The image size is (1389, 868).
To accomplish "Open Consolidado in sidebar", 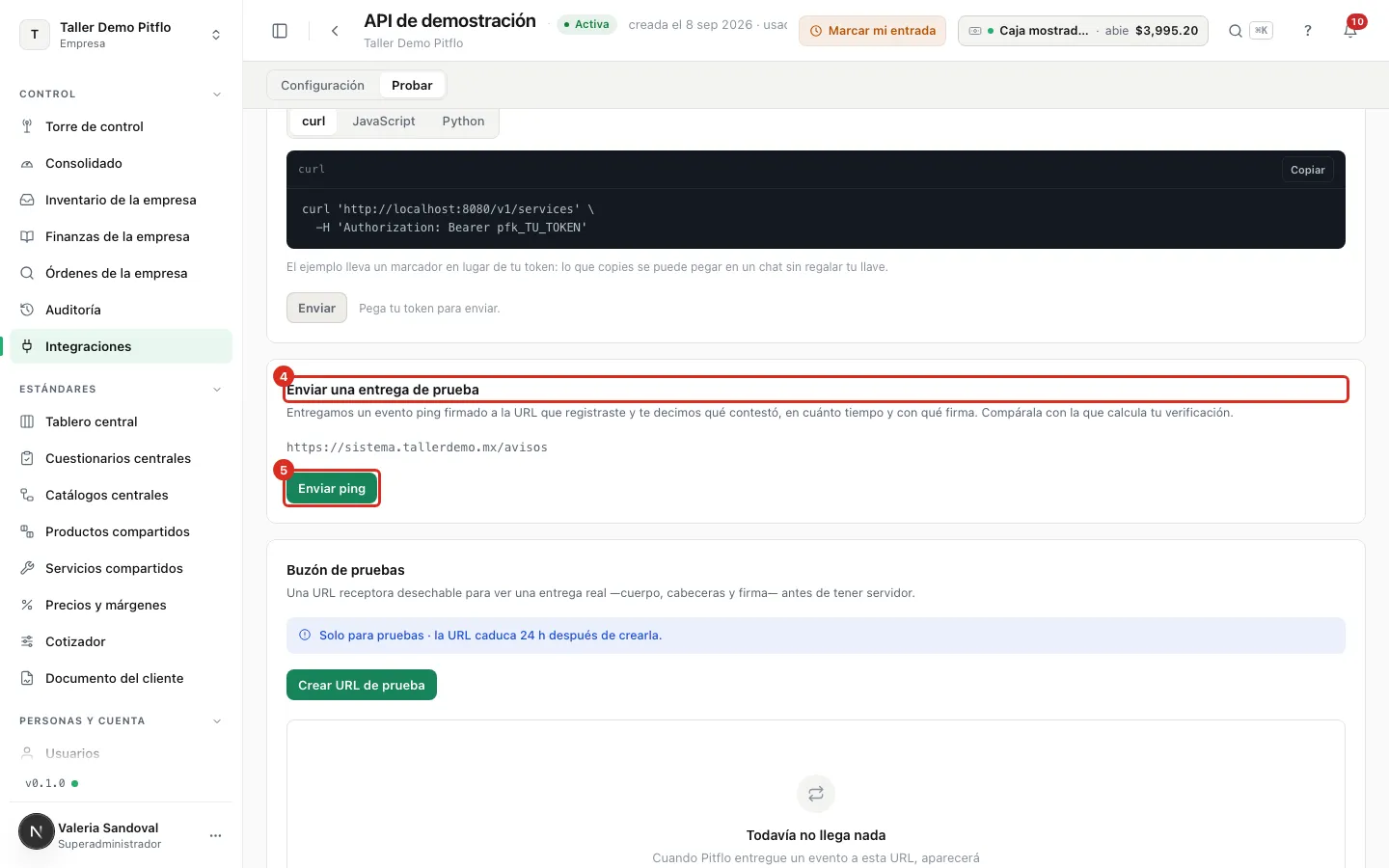I will tap(121, 163).
